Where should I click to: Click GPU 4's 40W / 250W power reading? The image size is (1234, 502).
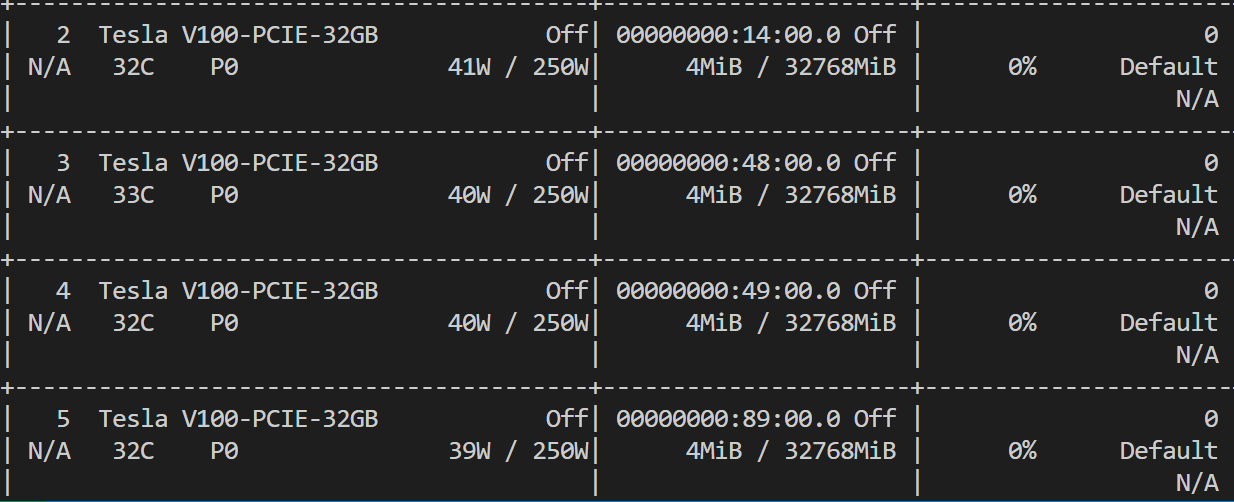[518, 323]
